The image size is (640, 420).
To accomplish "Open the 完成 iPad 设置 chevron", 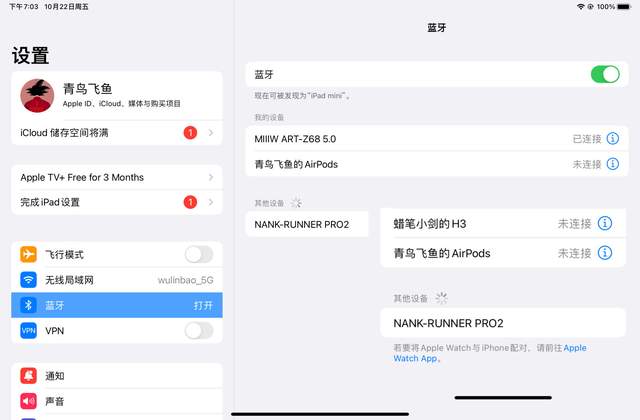I will [211, 202].
